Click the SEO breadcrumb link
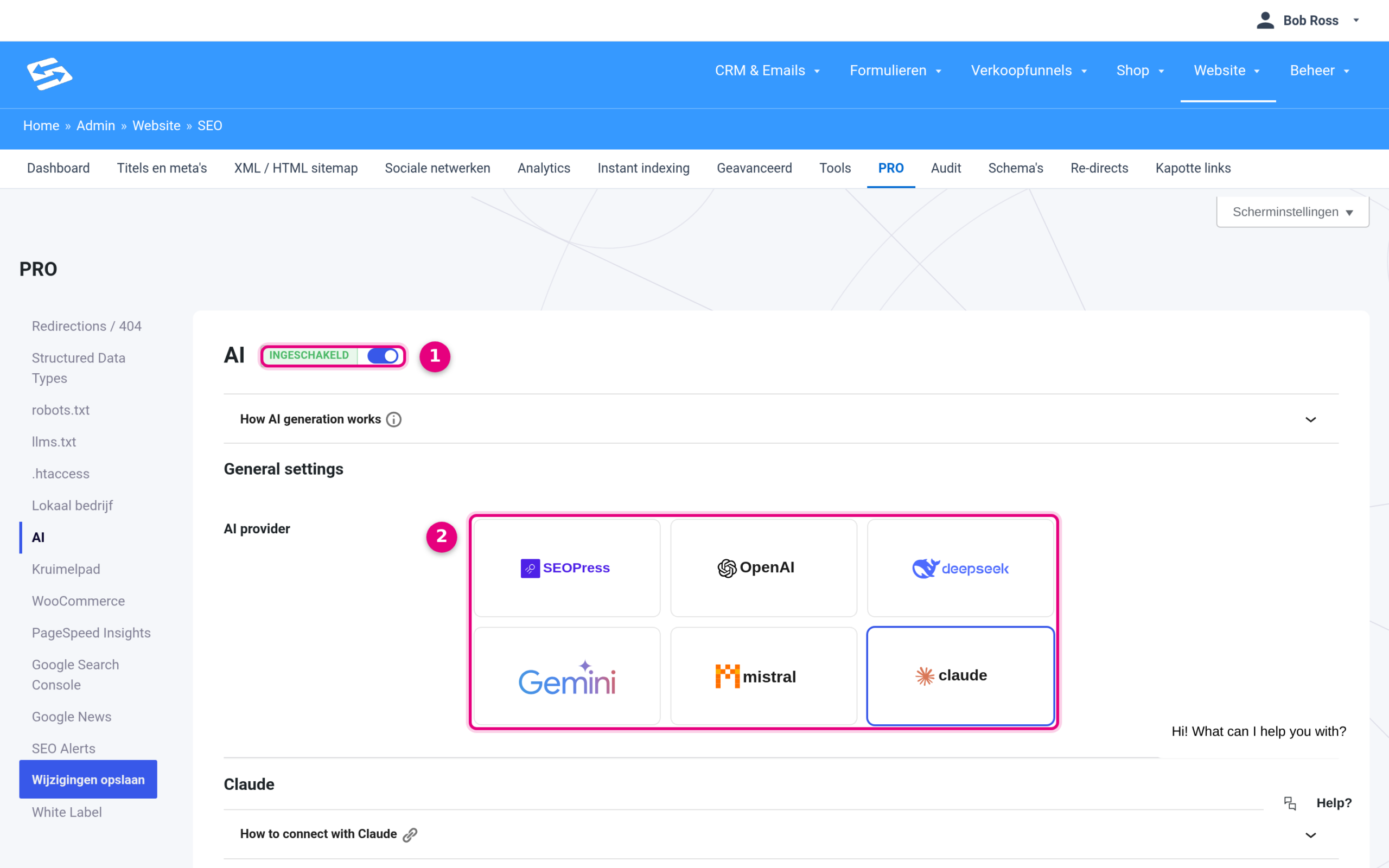Screen dimensions: 1389x868 click(209, 126)
